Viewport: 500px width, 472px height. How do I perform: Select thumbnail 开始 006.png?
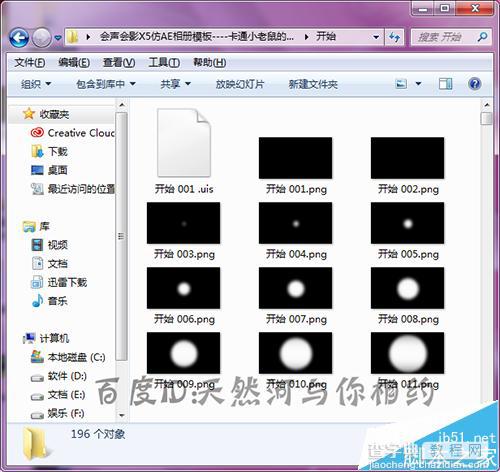pos(184,288)
